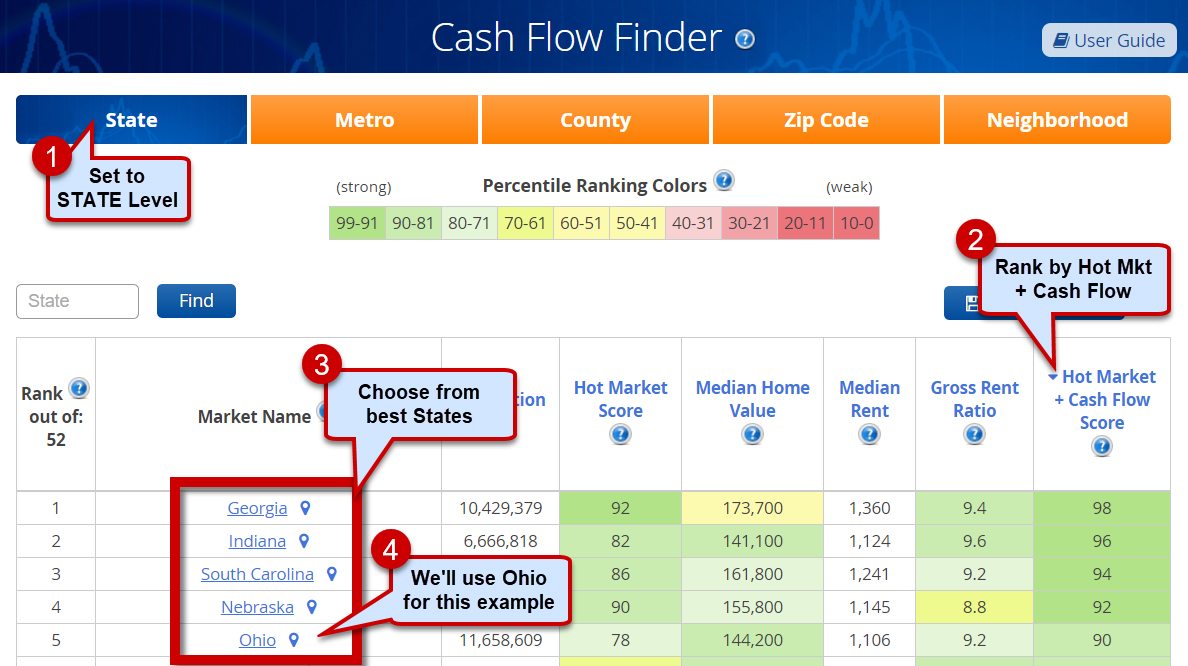
Task: Select Indiana cash flow score 96
Action: [x=1102, y=541]
